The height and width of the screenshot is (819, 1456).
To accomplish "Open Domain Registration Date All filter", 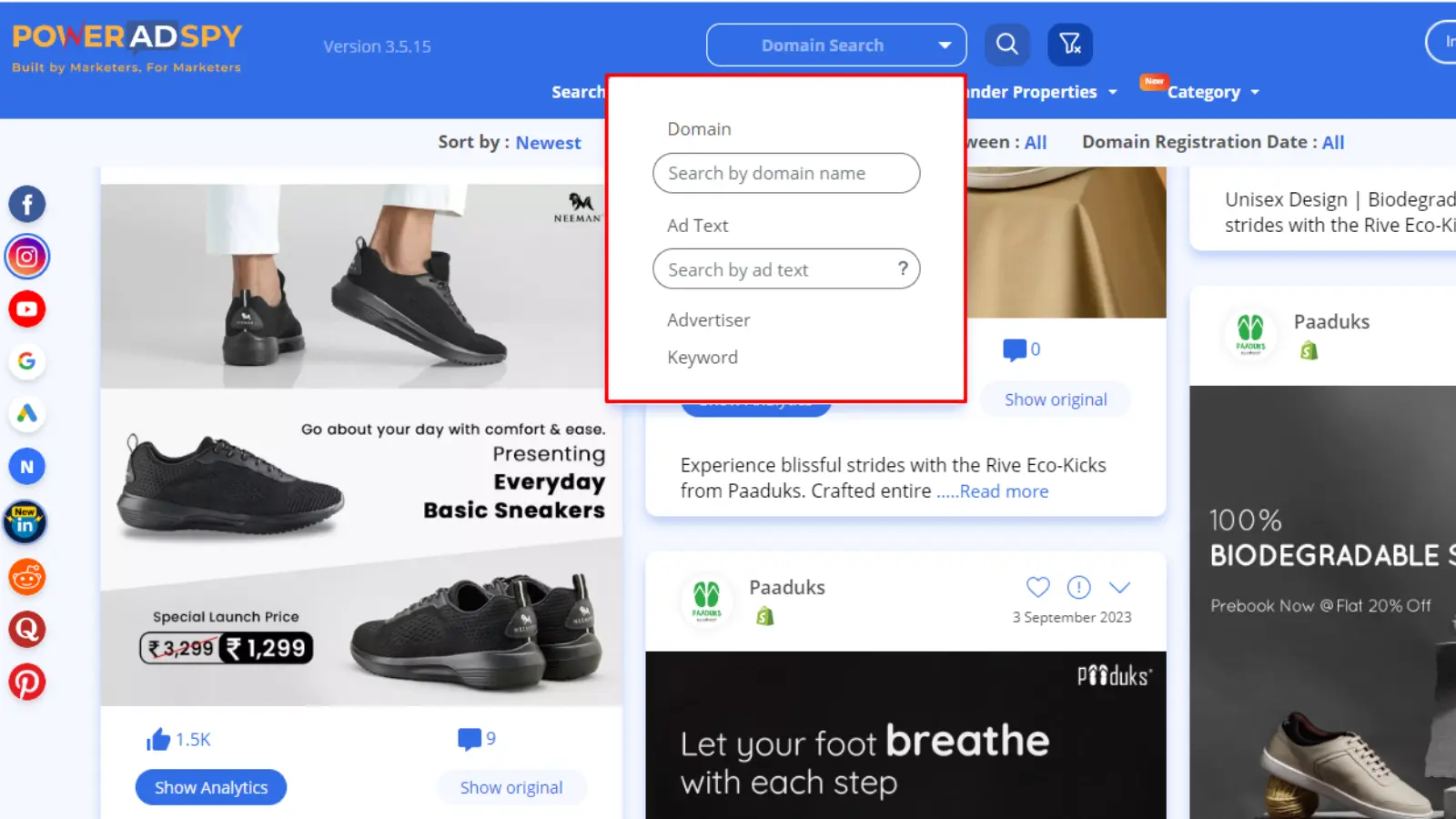I will tap(1333, 142).
